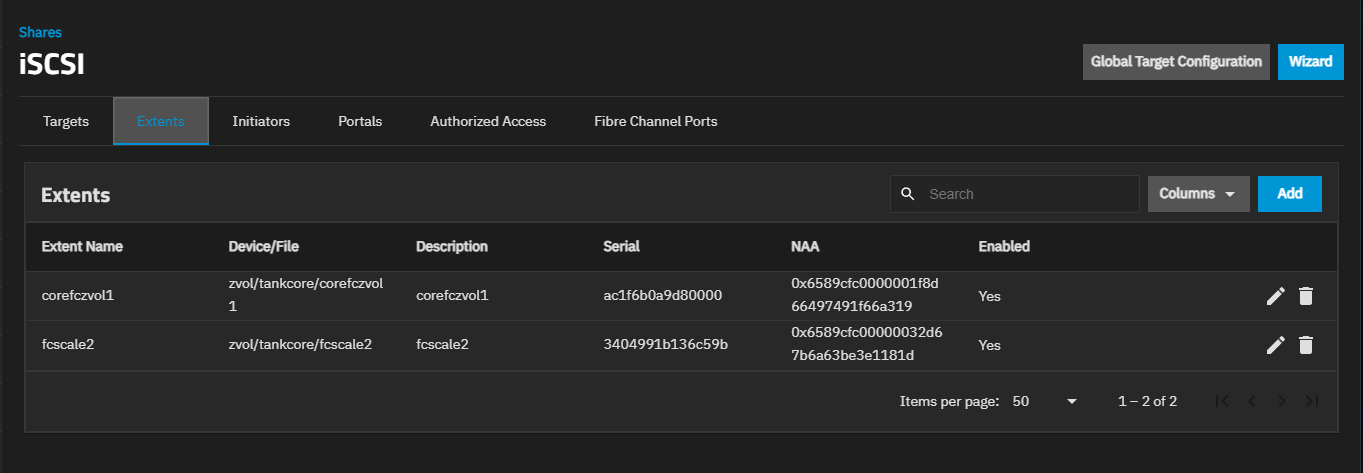
Task: Open Global Target Configuration
Action: point(1176,61)
